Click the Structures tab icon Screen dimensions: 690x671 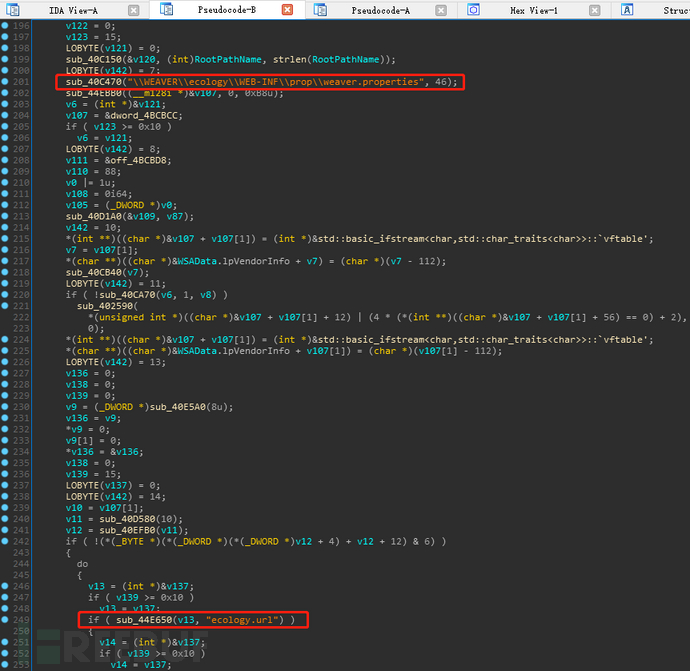(x=627, y=10)
